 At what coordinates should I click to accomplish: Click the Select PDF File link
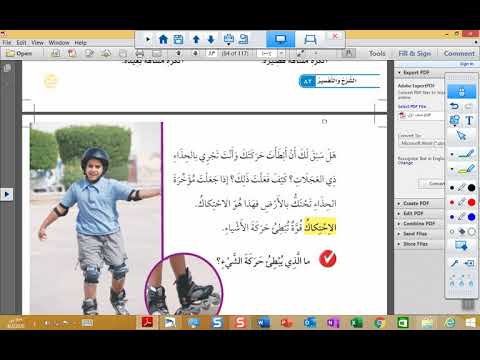[412, 106]
